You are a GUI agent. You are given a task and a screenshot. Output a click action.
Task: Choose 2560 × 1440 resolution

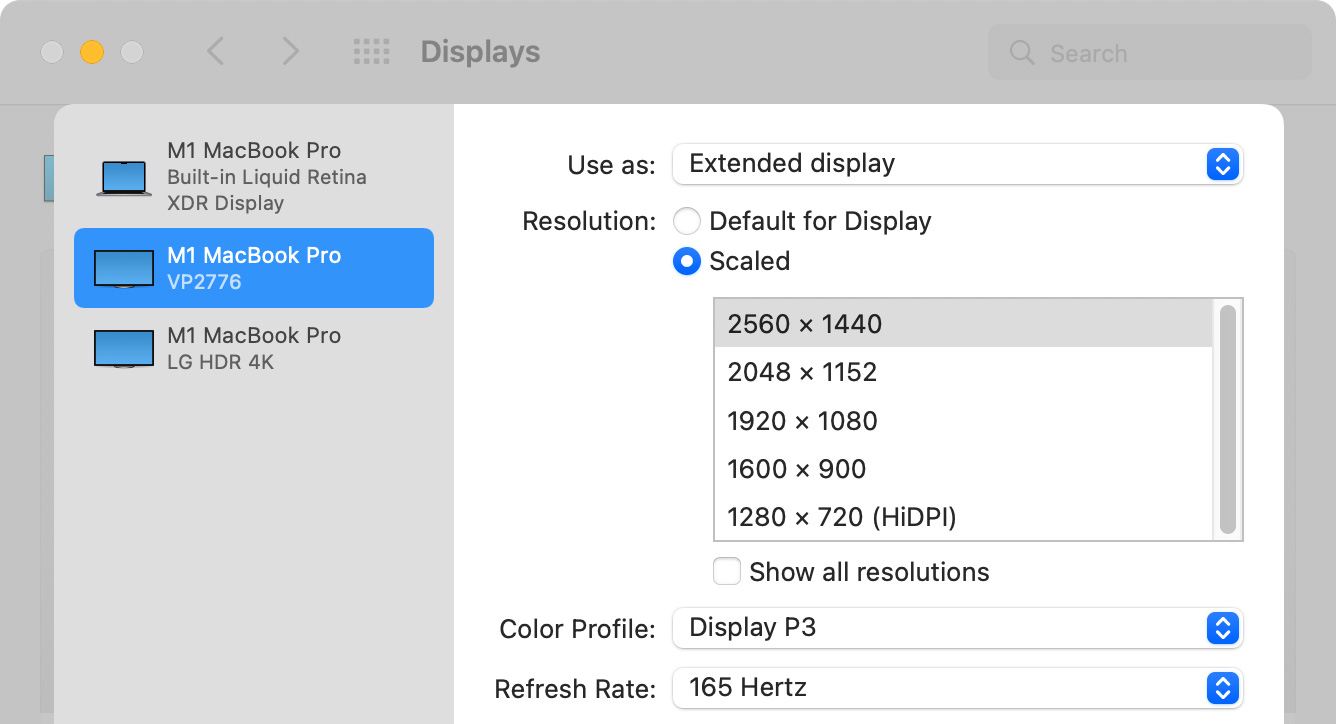click(963, 323)
